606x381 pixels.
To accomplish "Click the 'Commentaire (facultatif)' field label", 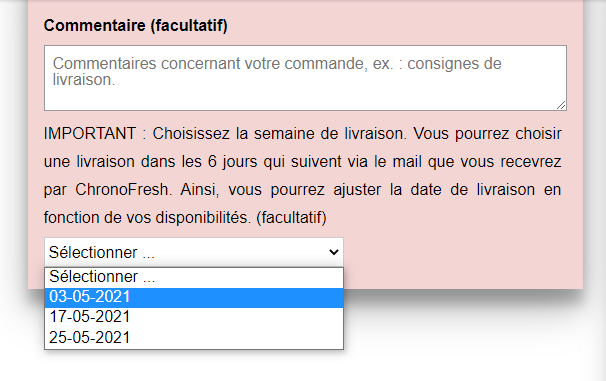I will (136, 26).
